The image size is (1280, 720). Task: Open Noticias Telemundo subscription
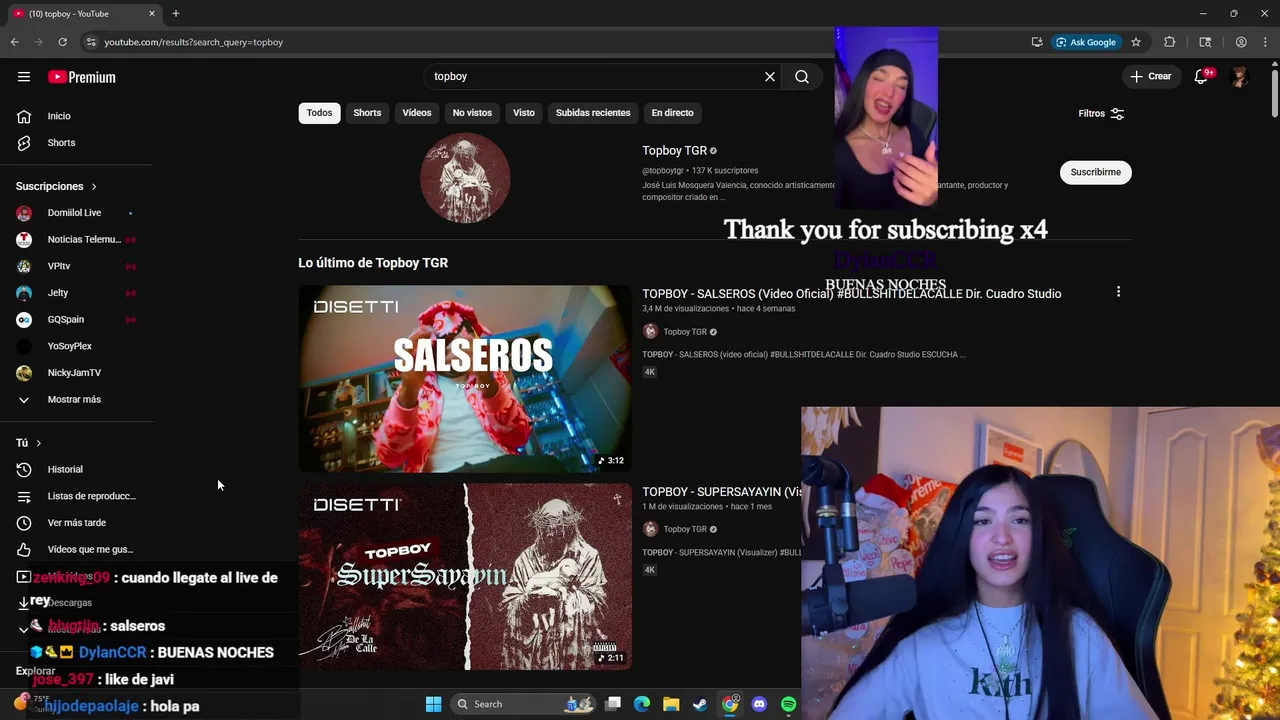[76, 240]
